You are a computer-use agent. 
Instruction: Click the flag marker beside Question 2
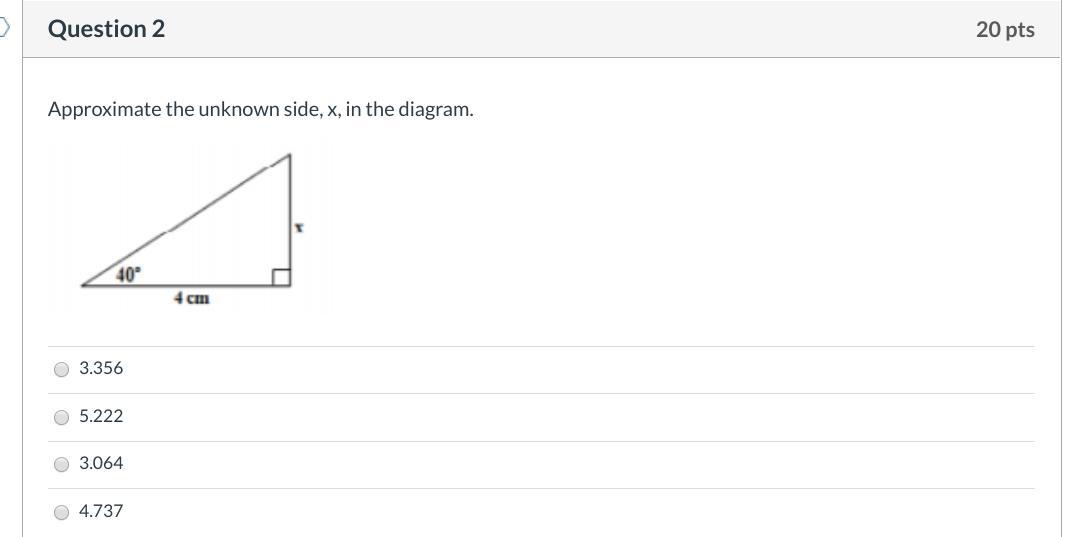(x=5, y=29)
